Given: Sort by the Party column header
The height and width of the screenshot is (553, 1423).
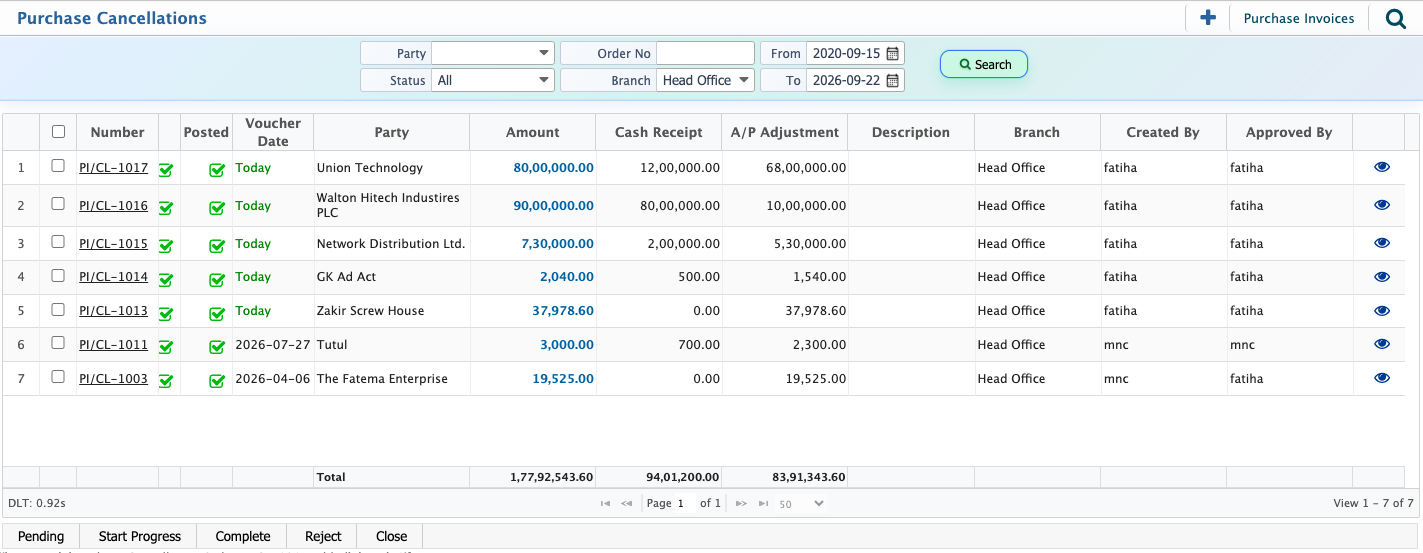Looking at the screenshot, I should click(391, 132).
